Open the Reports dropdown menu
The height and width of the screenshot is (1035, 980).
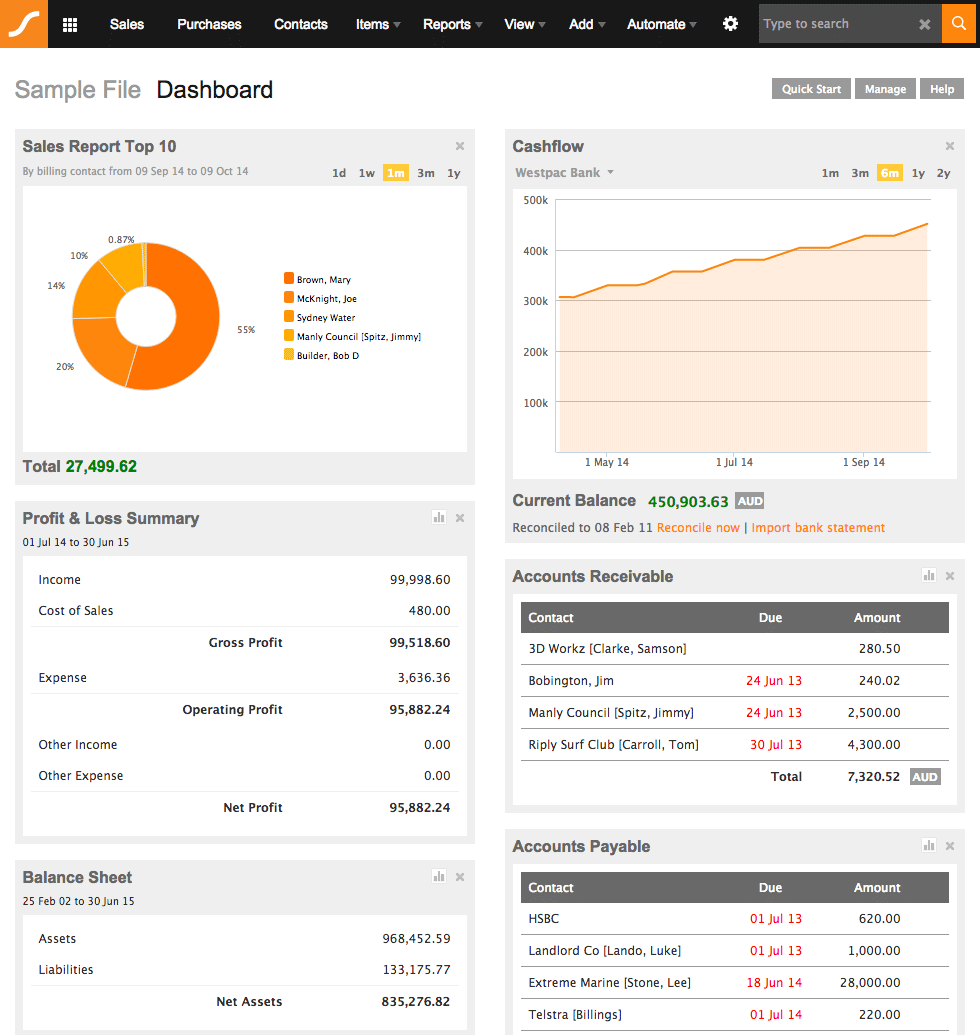(453, 24)
